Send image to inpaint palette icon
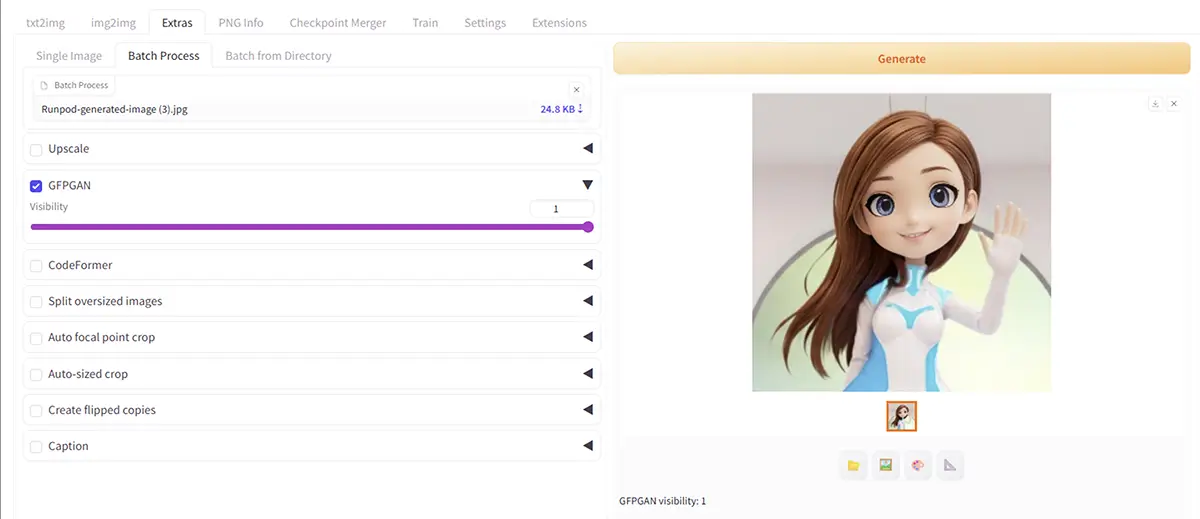The image size is (1200, 519). click(x=918, y=465)
